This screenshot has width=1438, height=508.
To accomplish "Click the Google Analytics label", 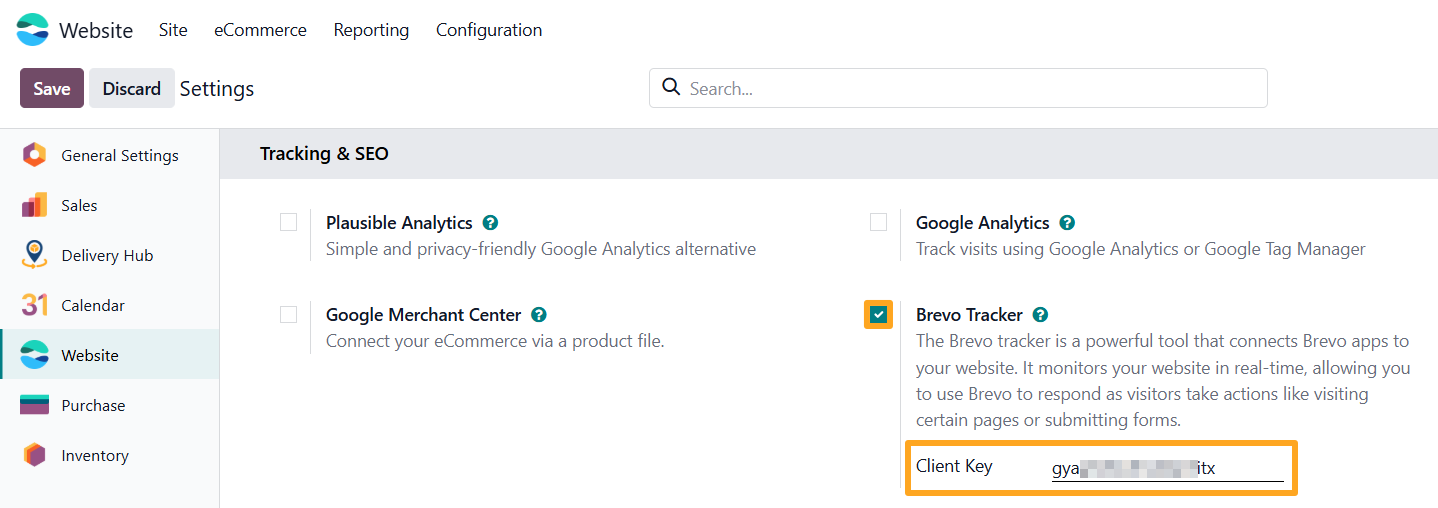I will (983, 223).
